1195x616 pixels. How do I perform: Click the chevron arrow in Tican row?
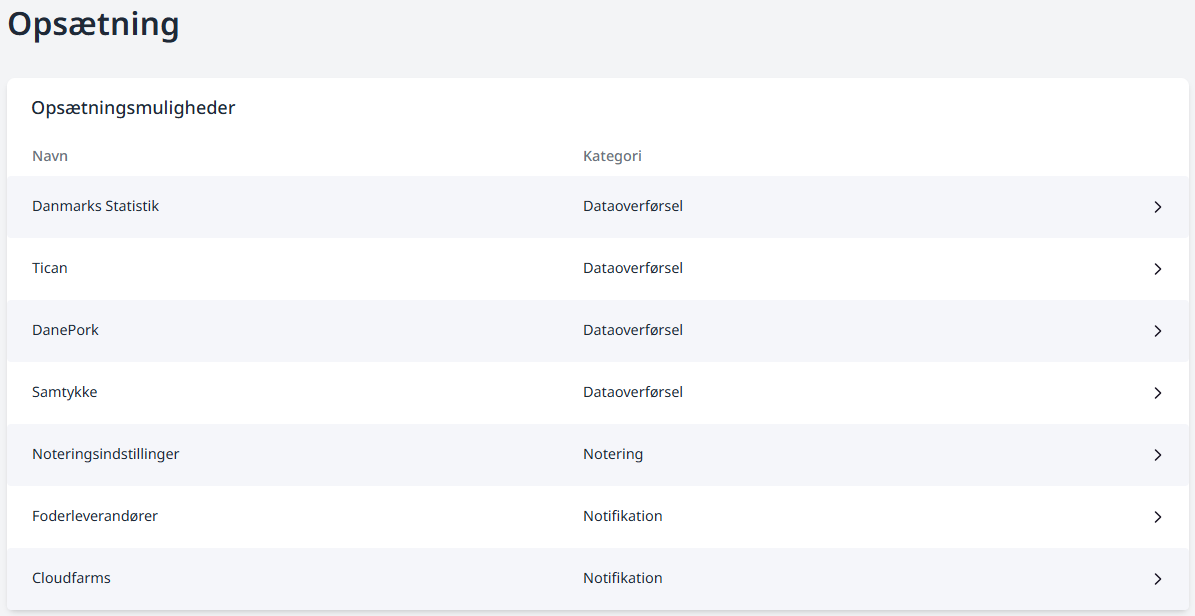(1157, 269)
